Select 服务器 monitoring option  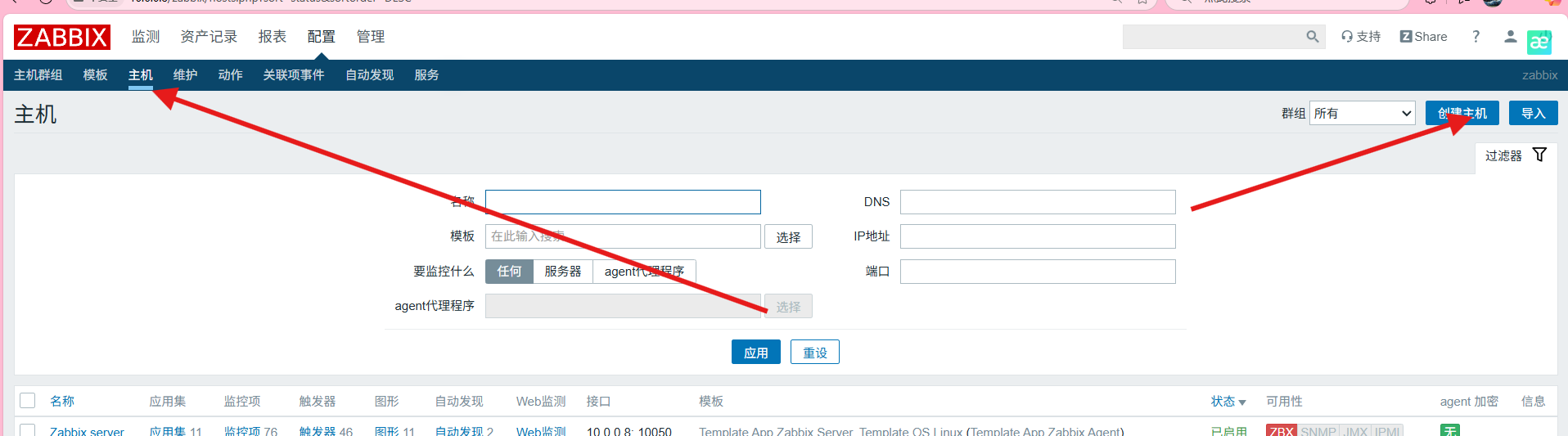563,272
